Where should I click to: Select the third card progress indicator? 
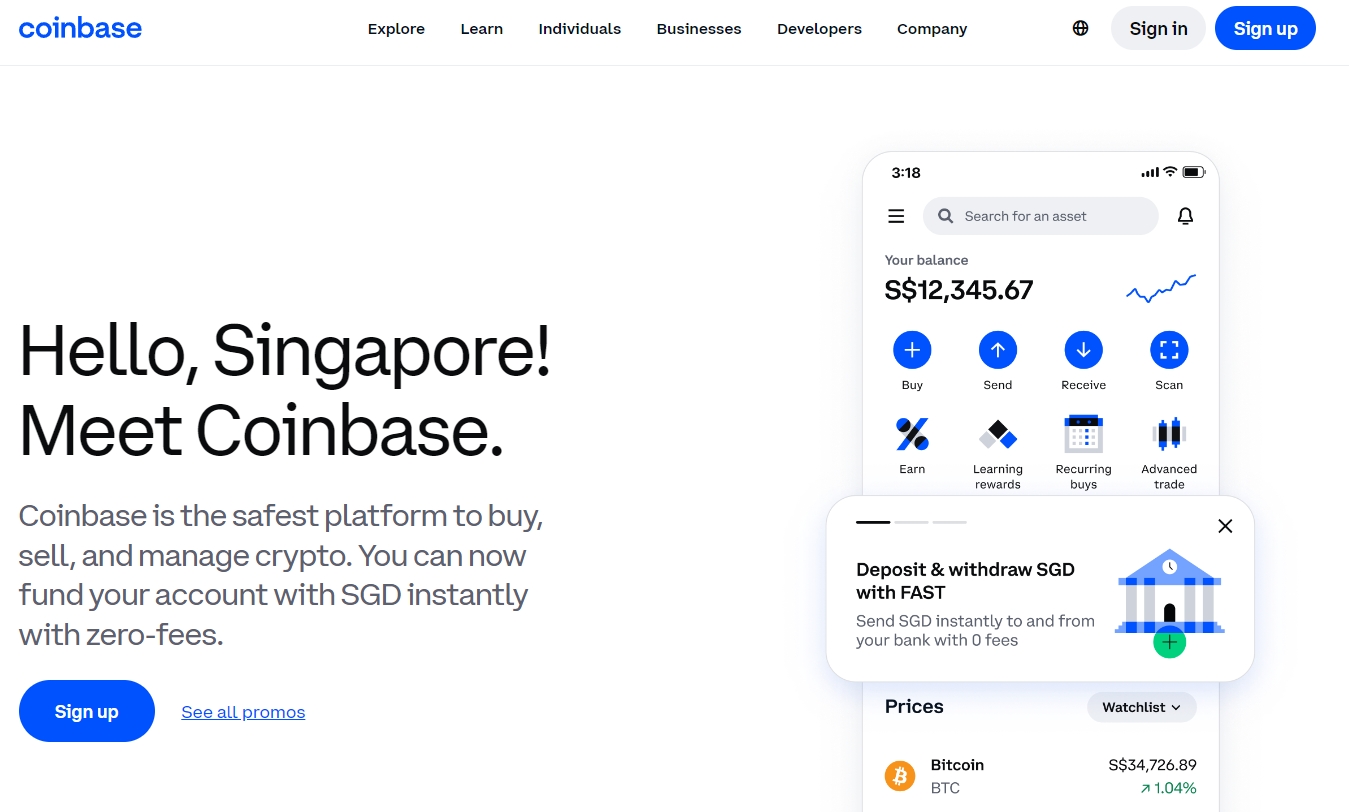(x=949, y=522)
